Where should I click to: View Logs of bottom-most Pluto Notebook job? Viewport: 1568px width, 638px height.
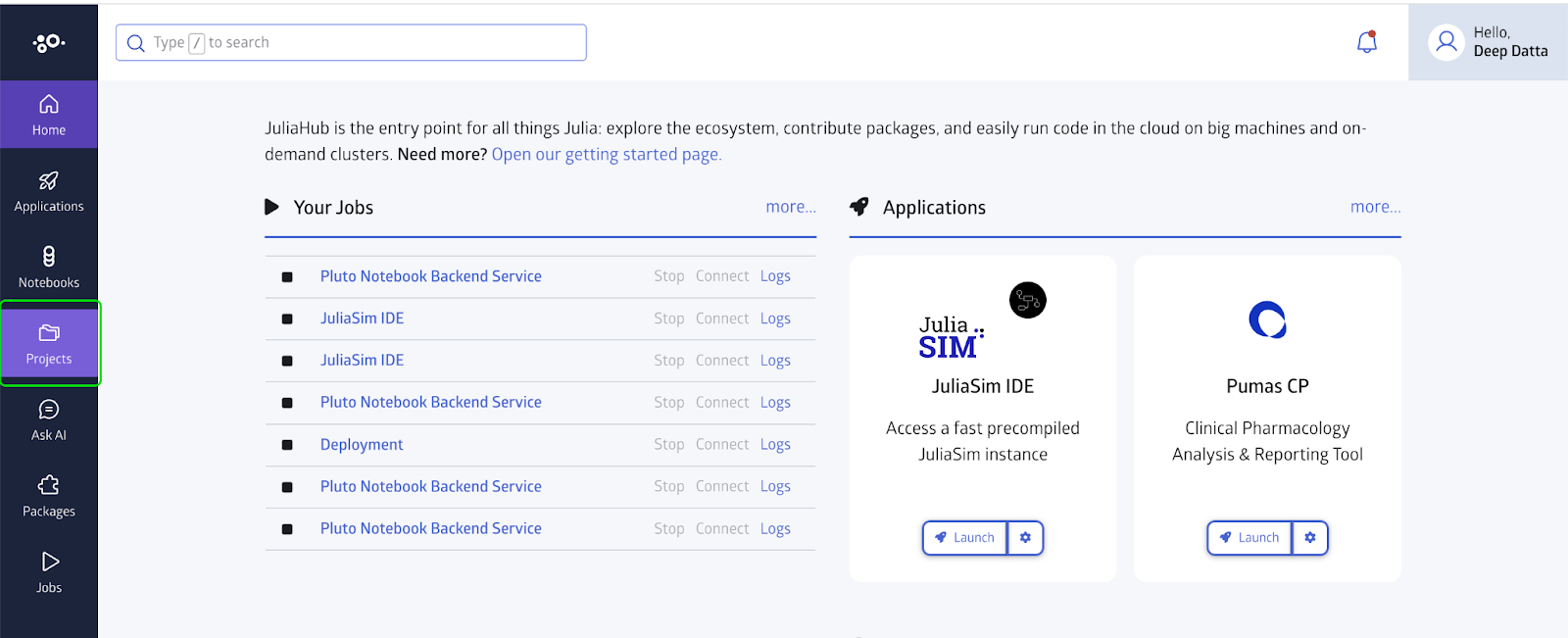[775, 529]
